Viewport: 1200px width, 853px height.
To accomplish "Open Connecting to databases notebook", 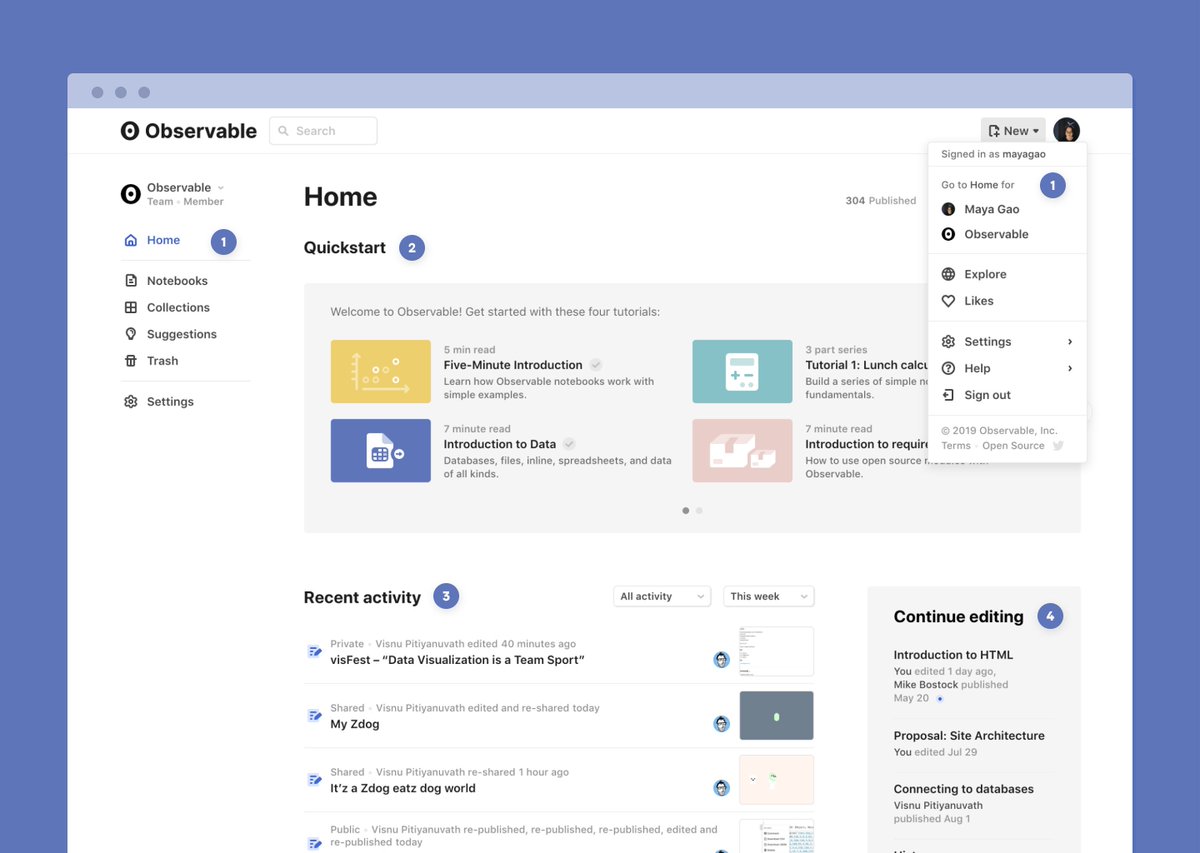I will coord(964,789).
